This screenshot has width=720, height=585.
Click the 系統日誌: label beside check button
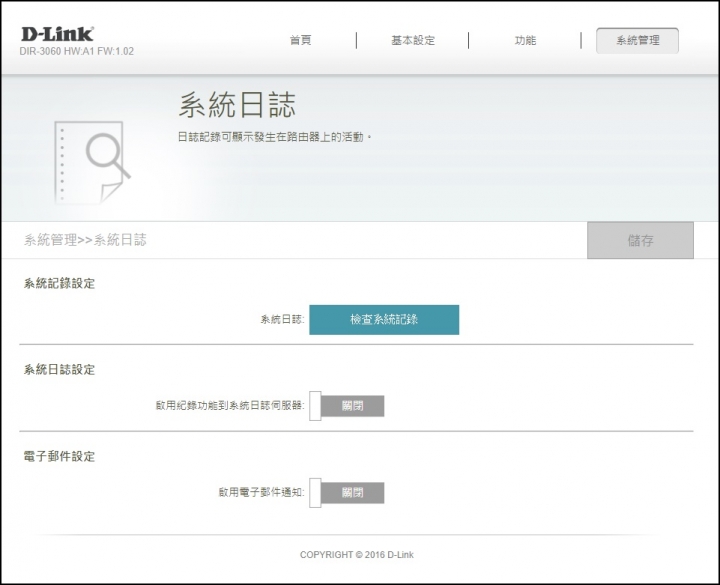coord(282,319)
